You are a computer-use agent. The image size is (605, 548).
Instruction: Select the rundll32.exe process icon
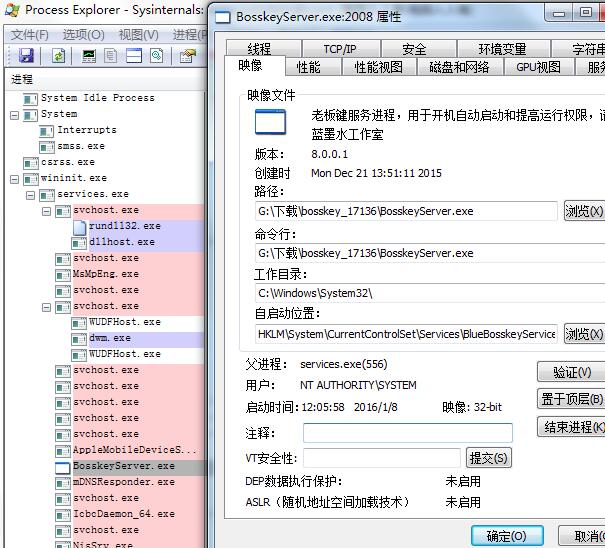click(80, 226)
